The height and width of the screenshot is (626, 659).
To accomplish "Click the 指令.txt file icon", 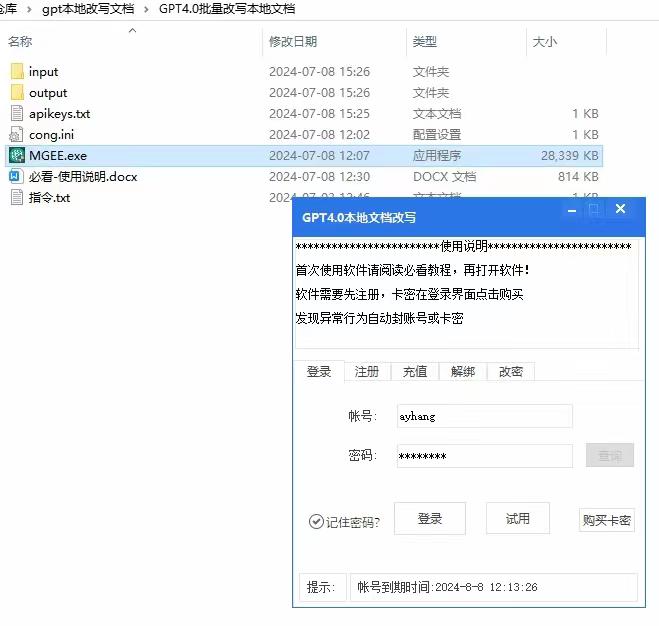I will coord(17,197).
